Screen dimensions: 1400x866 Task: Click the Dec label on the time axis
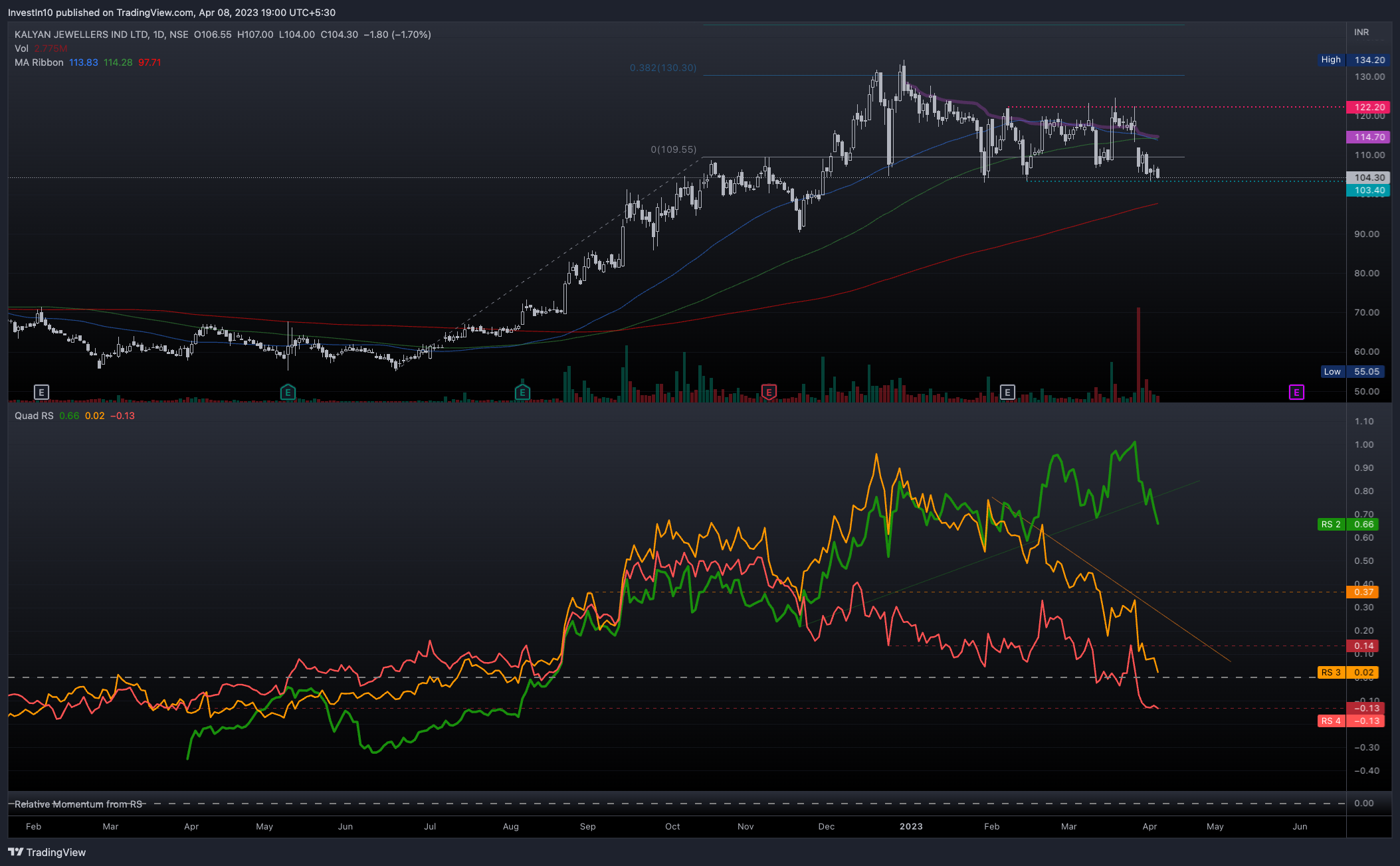[827, 826]
